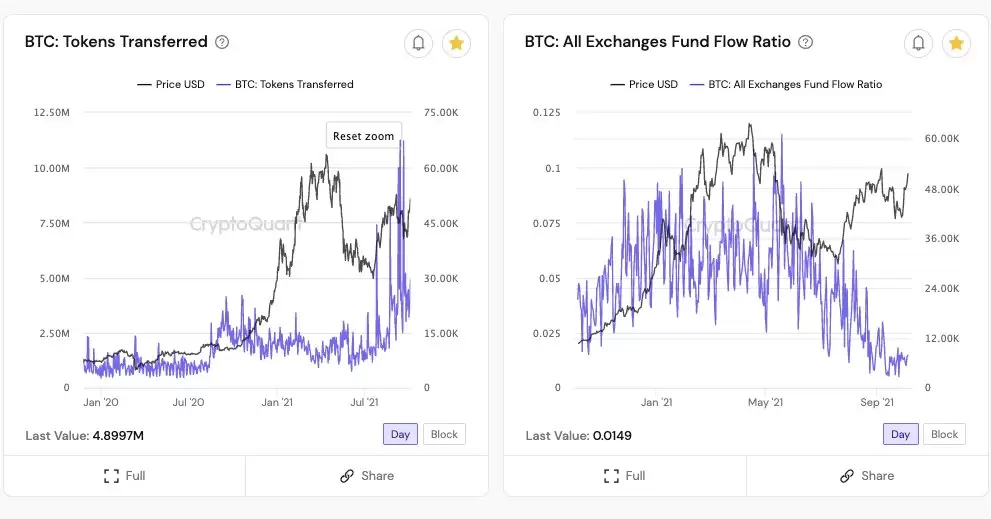
Task: Click the share link icon under Fund Flow chart
Action: click(x=847, y=476)
